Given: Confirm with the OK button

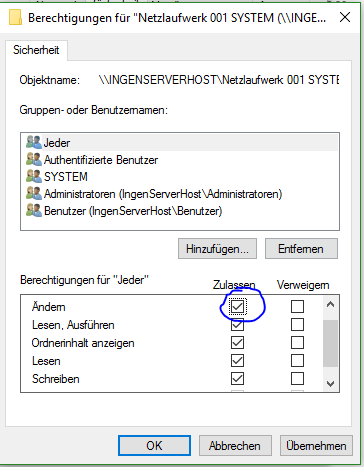Looking at the screenshot, I should pos(154,445).
